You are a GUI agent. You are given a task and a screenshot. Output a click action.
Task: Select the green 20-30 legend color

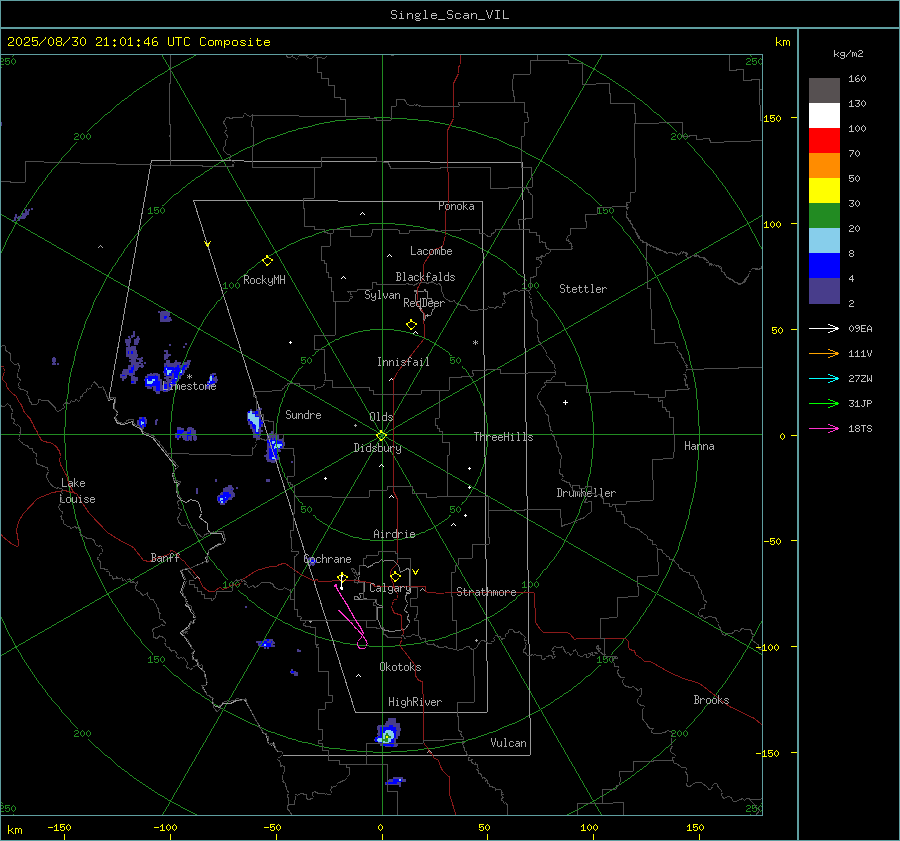tap(824, 215)
